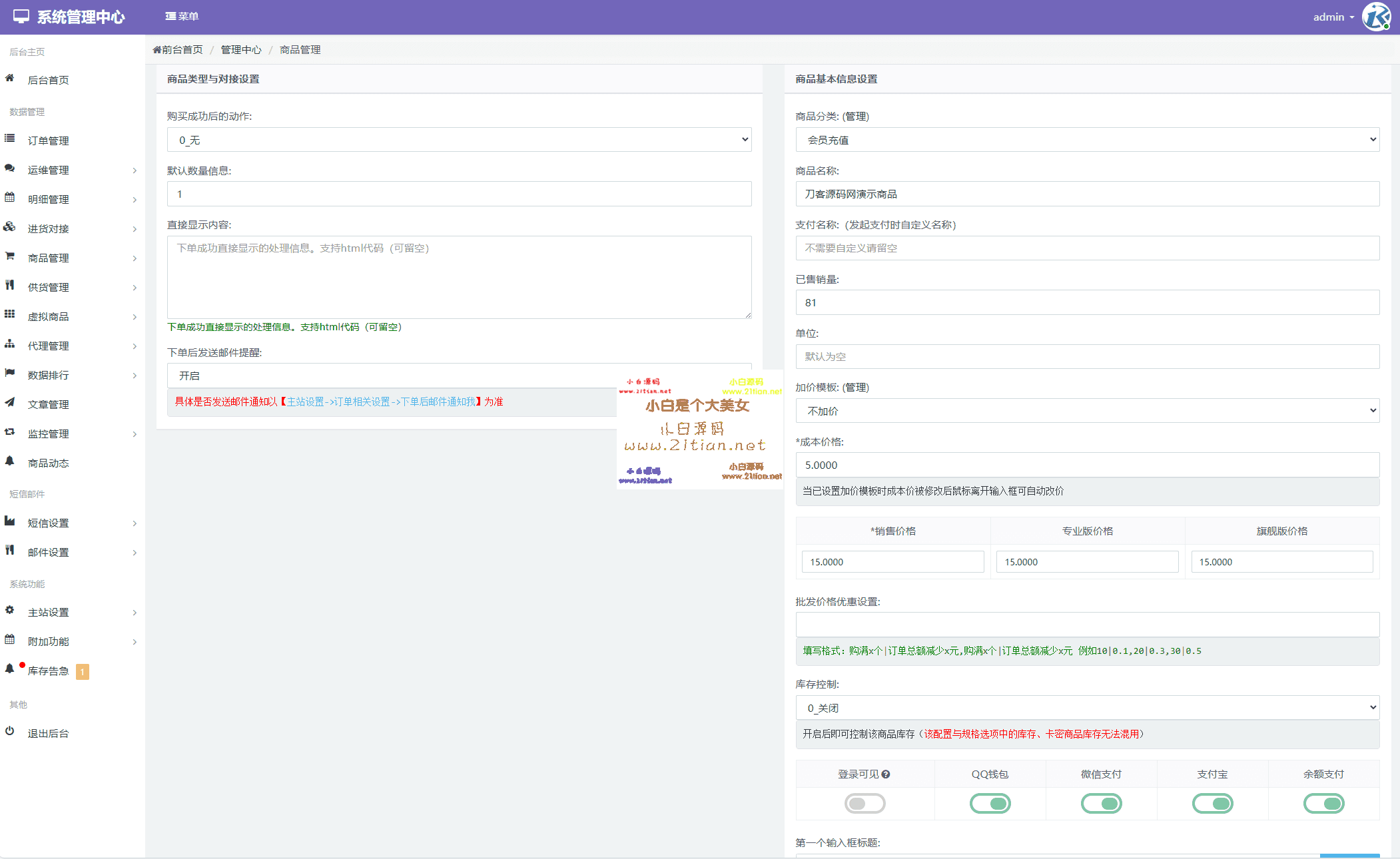
Task: Click the power icon for 退出后台
Action: (10, 731)
